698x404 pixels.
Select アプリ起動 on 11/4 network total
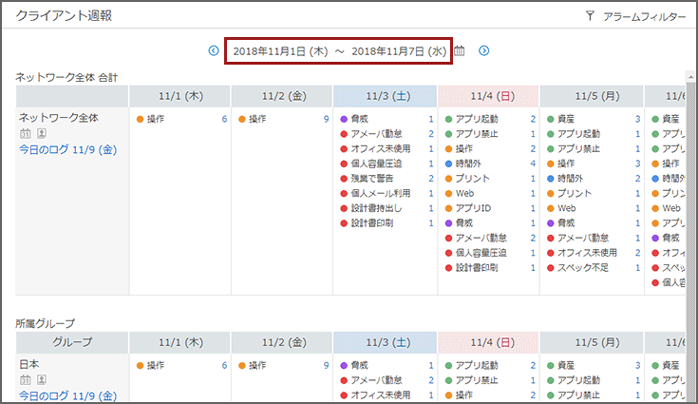[x=477, y=119]
